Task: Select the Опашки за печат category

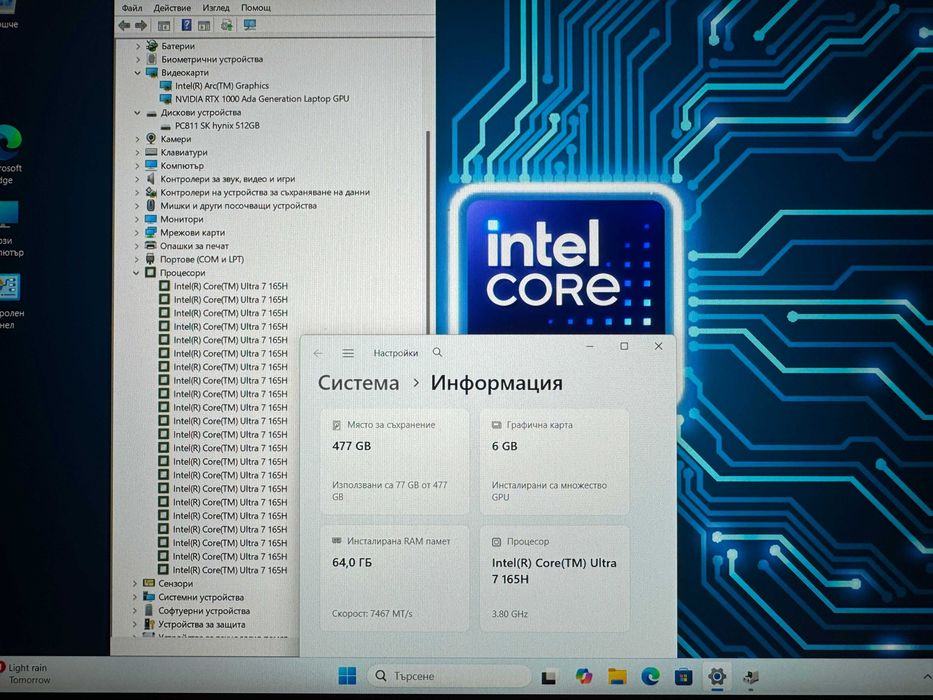Action: pos(194,246)
